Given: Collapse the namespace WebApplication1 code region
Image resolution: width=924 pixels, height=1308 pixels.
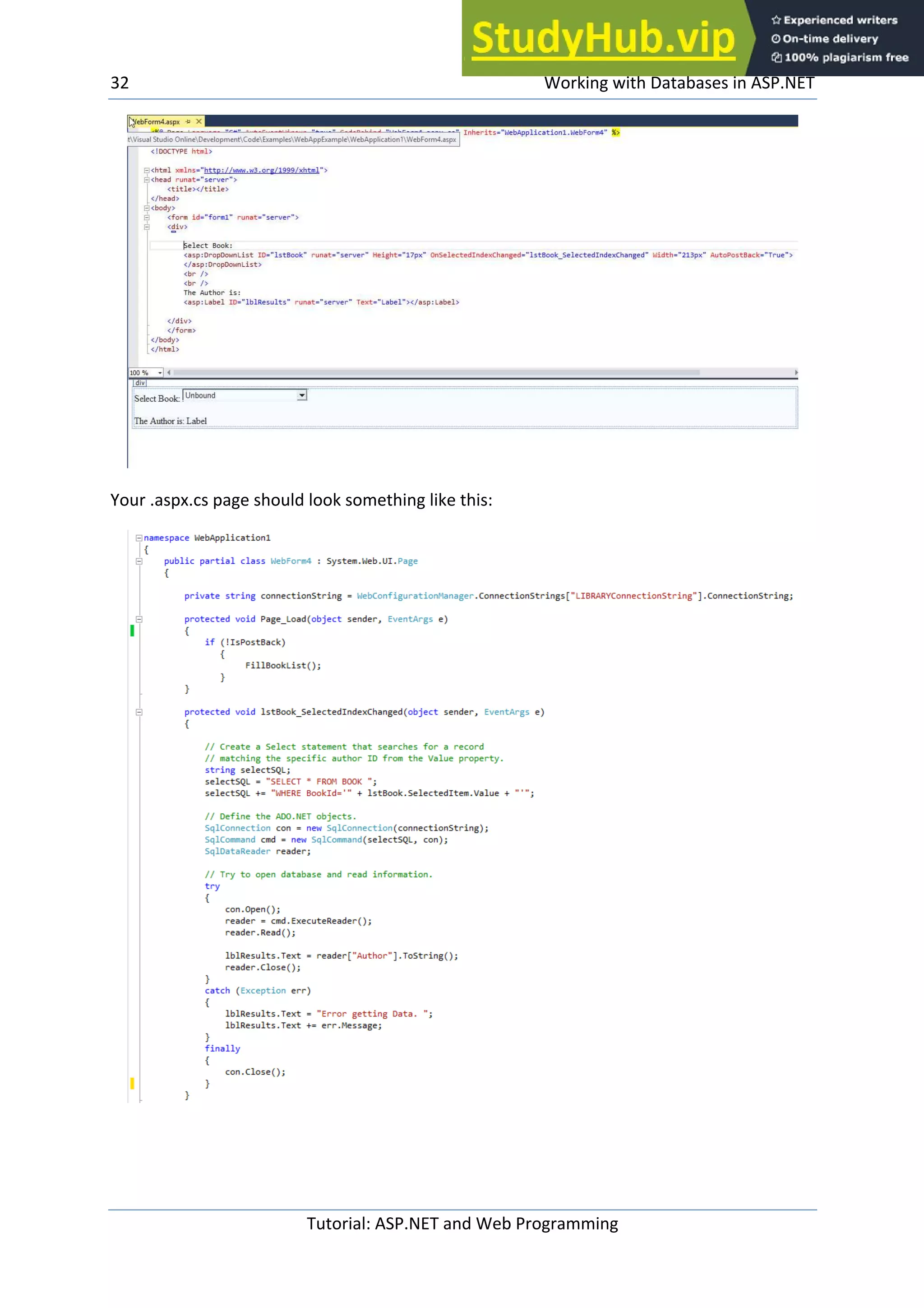Looking at the screenshot, I should (139, 538).
